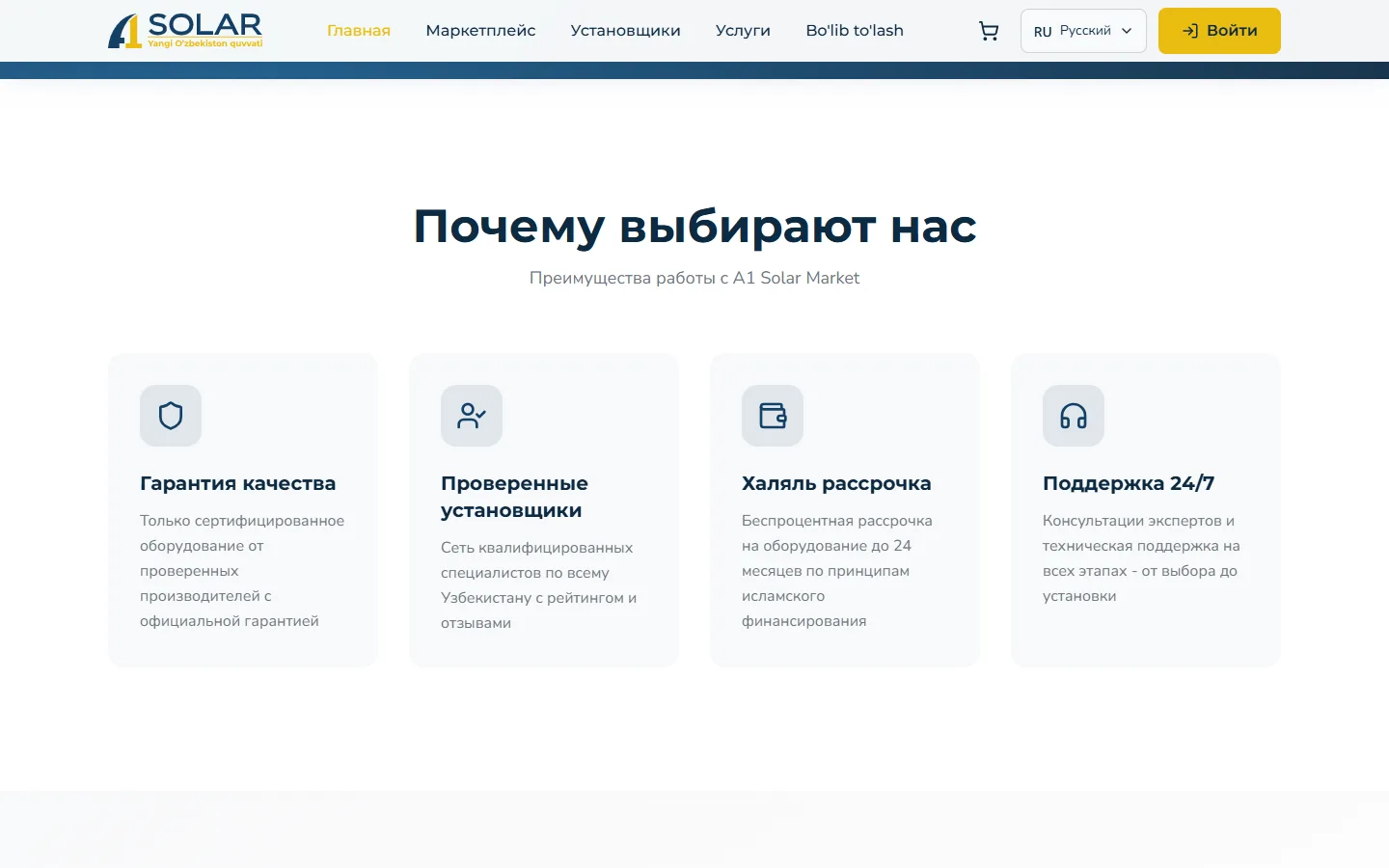Open the Услуги menu item
This screenshot has width=1389, height=868.
click(x=743, y=31)
